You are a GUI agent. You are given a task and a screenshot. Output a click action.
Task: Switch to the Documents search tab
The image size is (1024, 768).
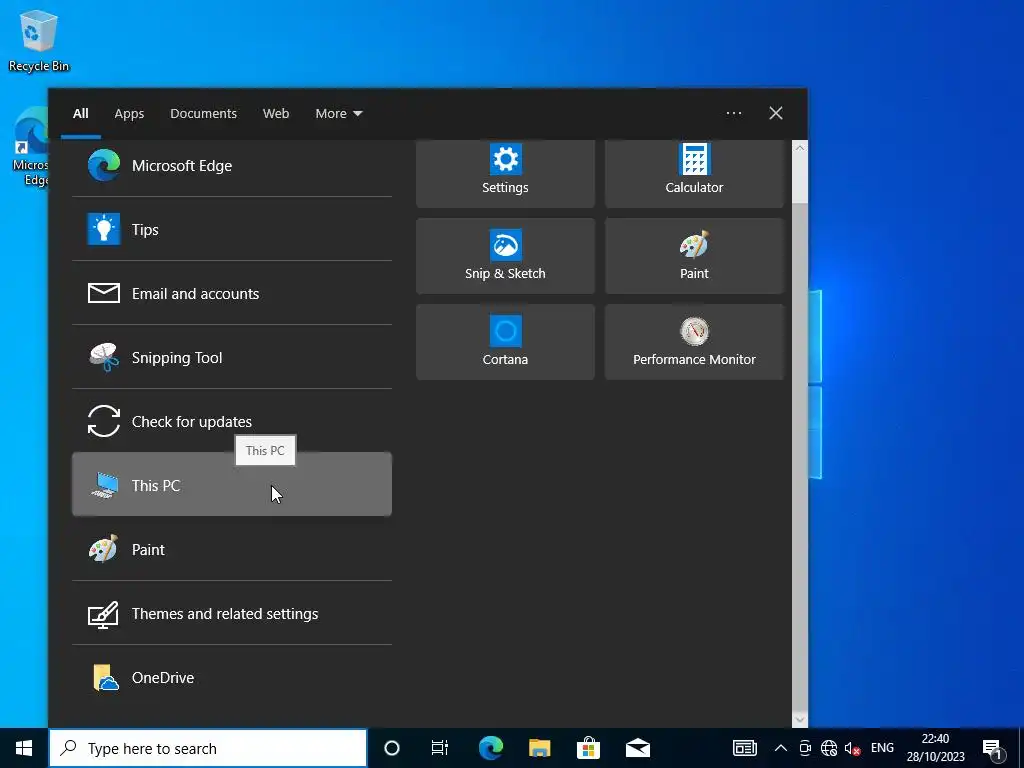204,114
